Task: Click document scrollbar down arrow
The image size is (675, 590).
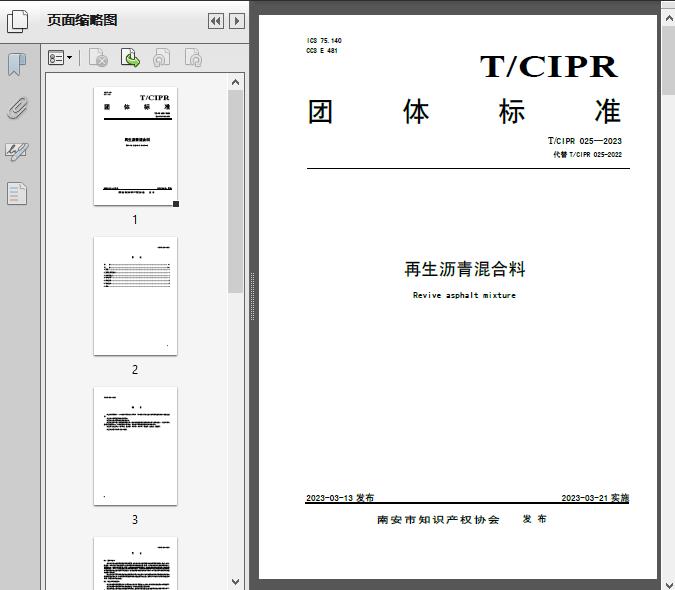Action: (x=669, y=584)
